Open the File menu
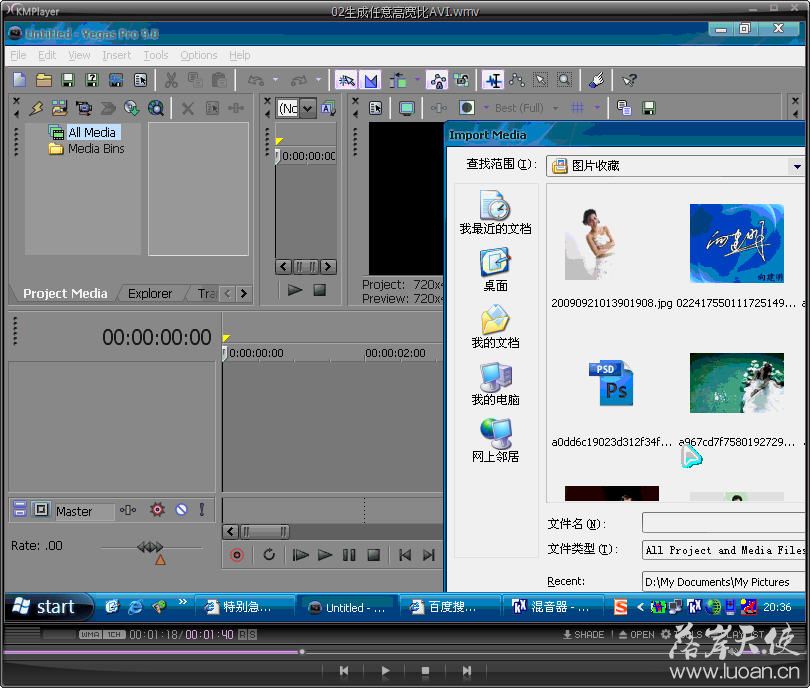The image size is (810, 688). coord(18,55)
